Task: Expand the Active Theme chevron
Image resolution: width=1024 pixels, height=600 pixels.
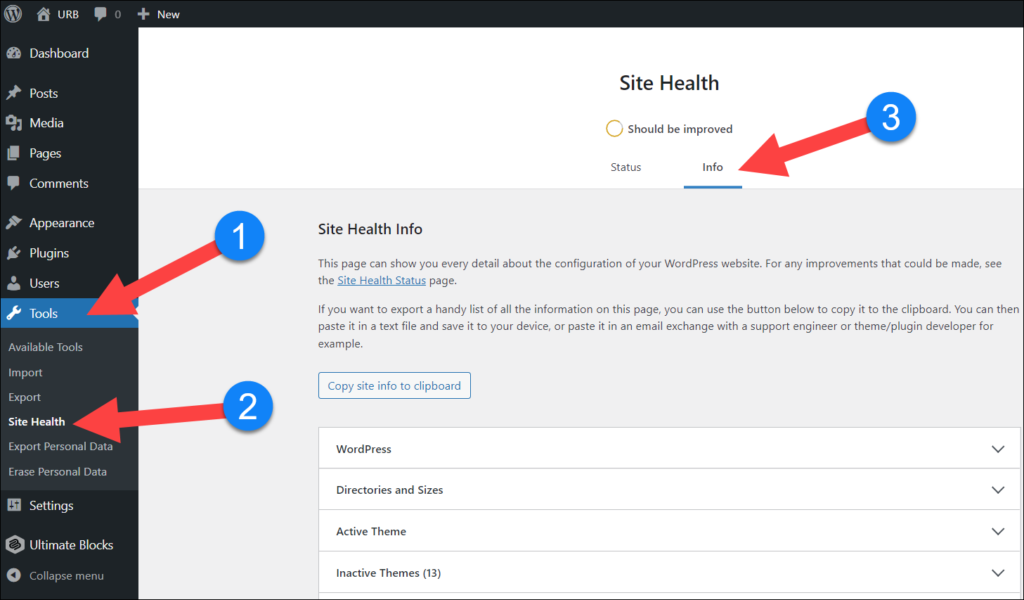Action: tap(998, 531)
